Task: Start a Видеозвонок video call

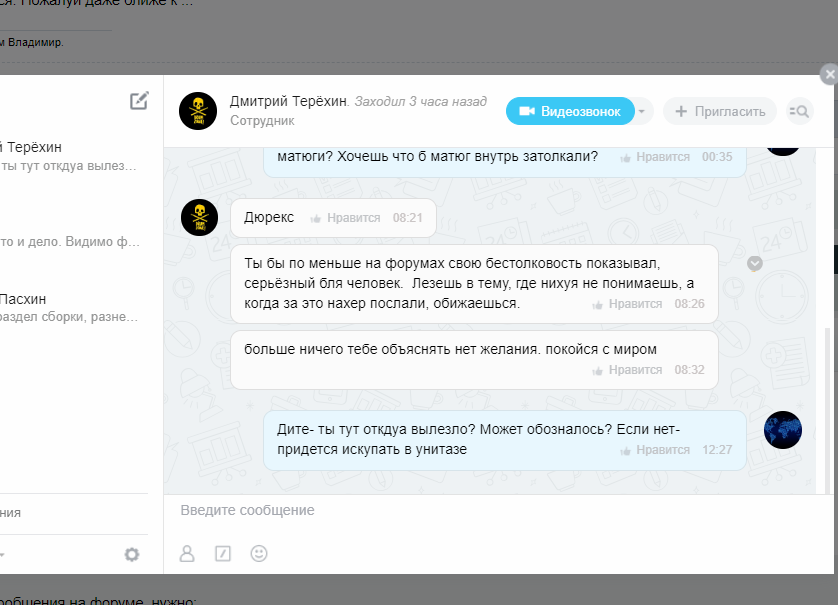Action: [570, 111]
